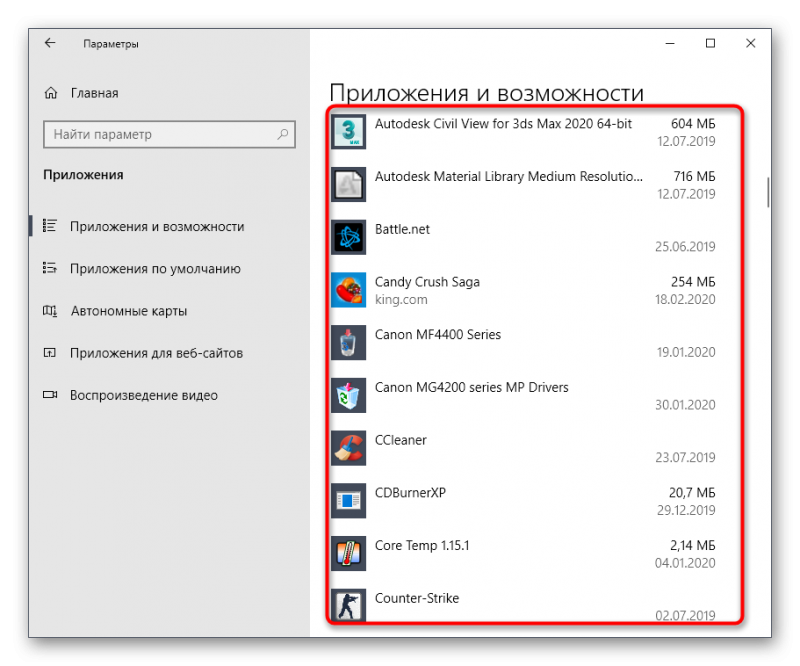Click the CDBurnerXP app icon
Screen dimensions: 800x666
click(x=348, y=501)
